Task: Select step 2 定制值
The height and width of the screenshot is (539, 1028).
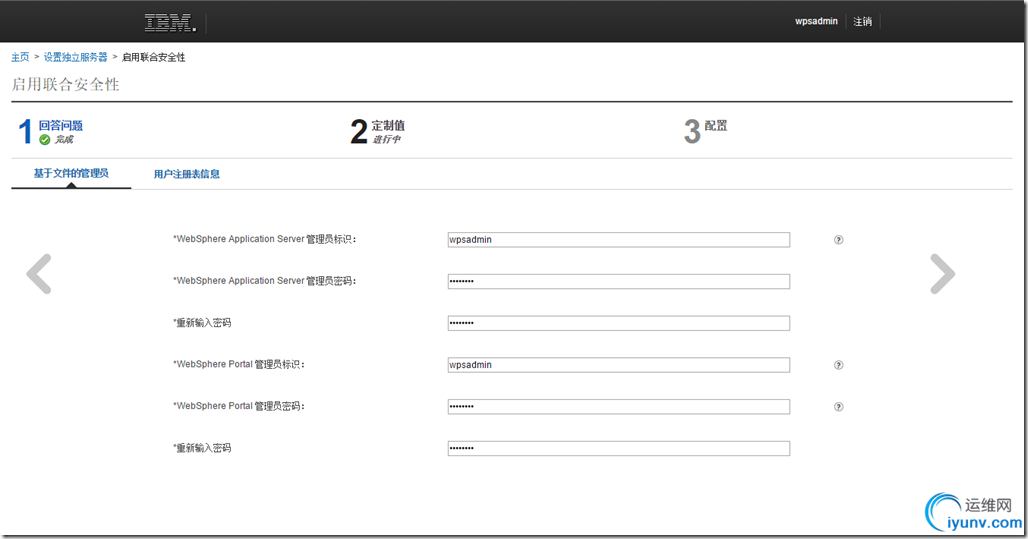Action: click(x=388, y=125)
